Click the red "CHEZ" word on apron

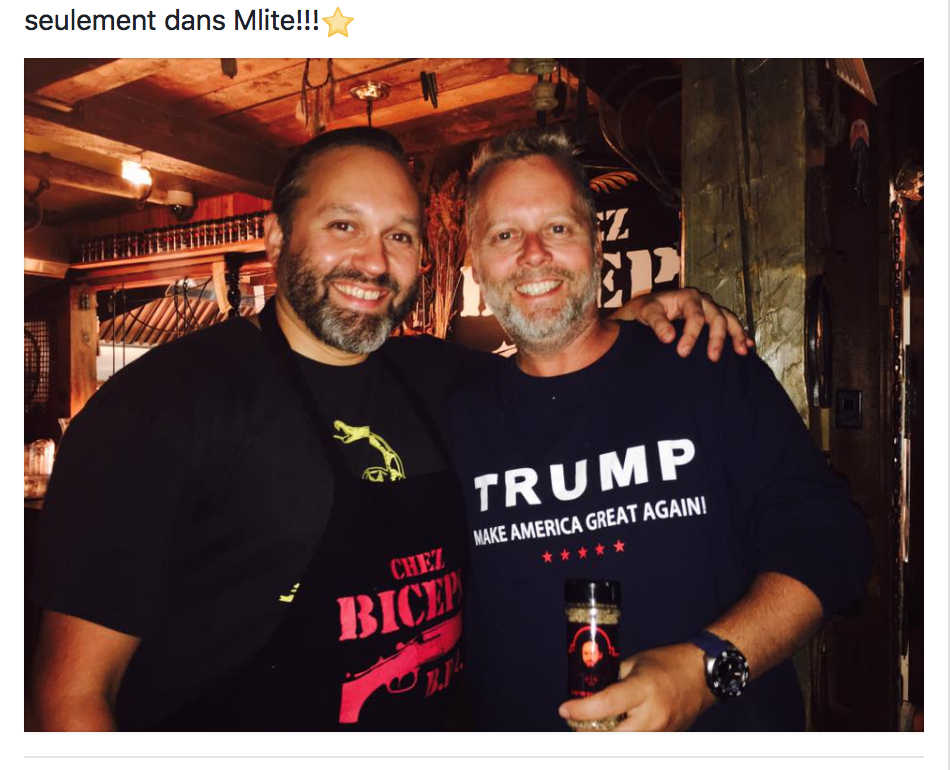[417, 565]
